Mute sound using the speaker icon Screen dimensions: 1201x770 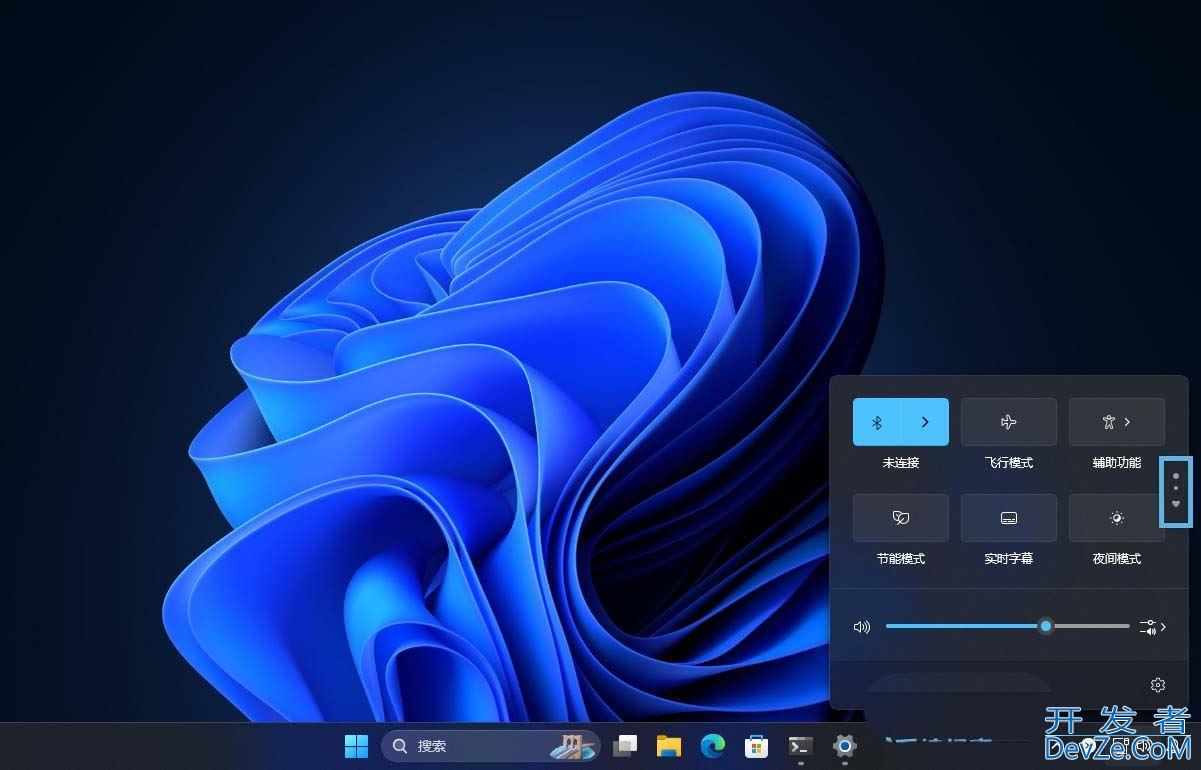click(x=862, y=627)
